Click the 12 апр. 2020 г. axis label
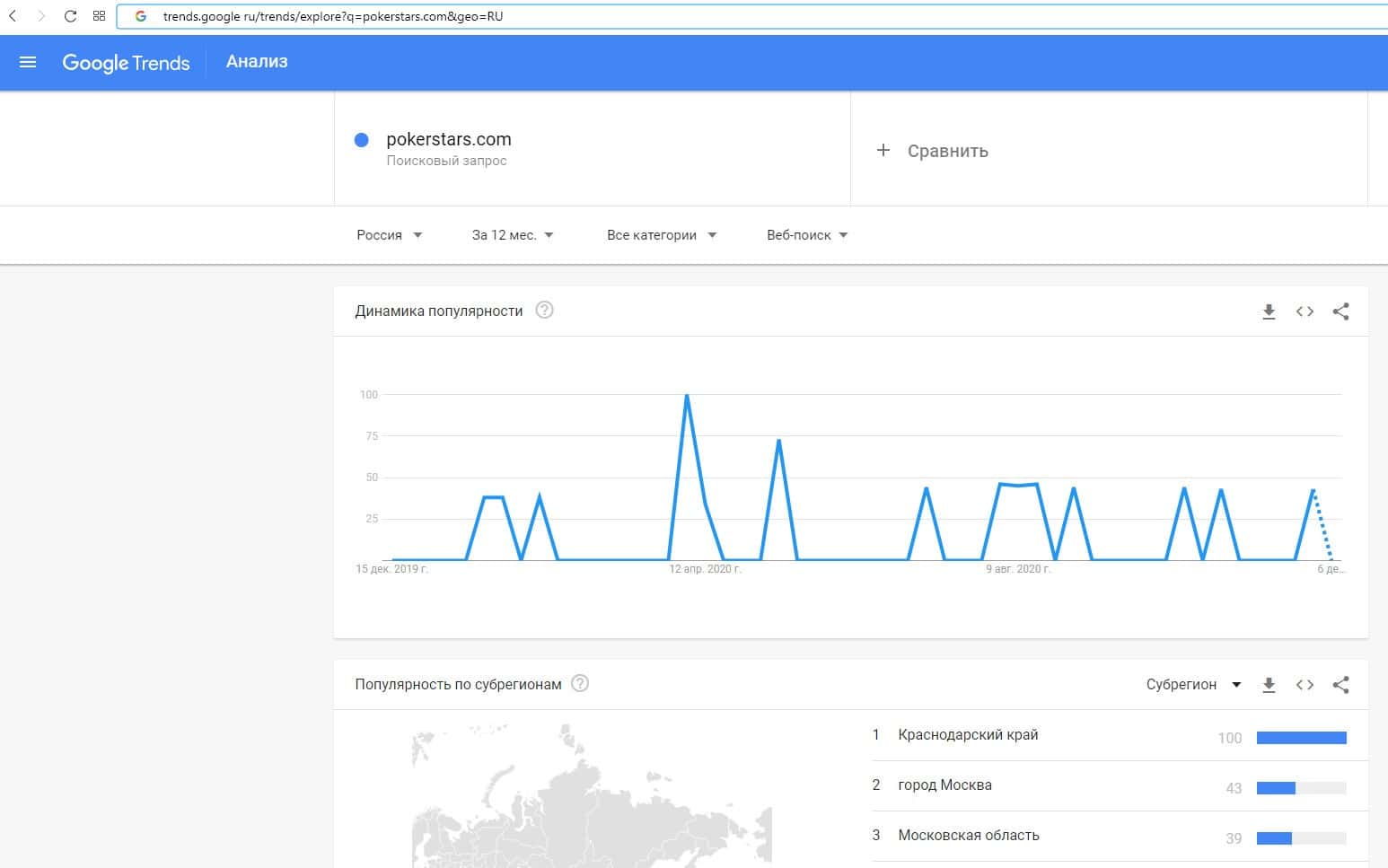This screenshot has width=1388, height=868. tap(705, 569)
